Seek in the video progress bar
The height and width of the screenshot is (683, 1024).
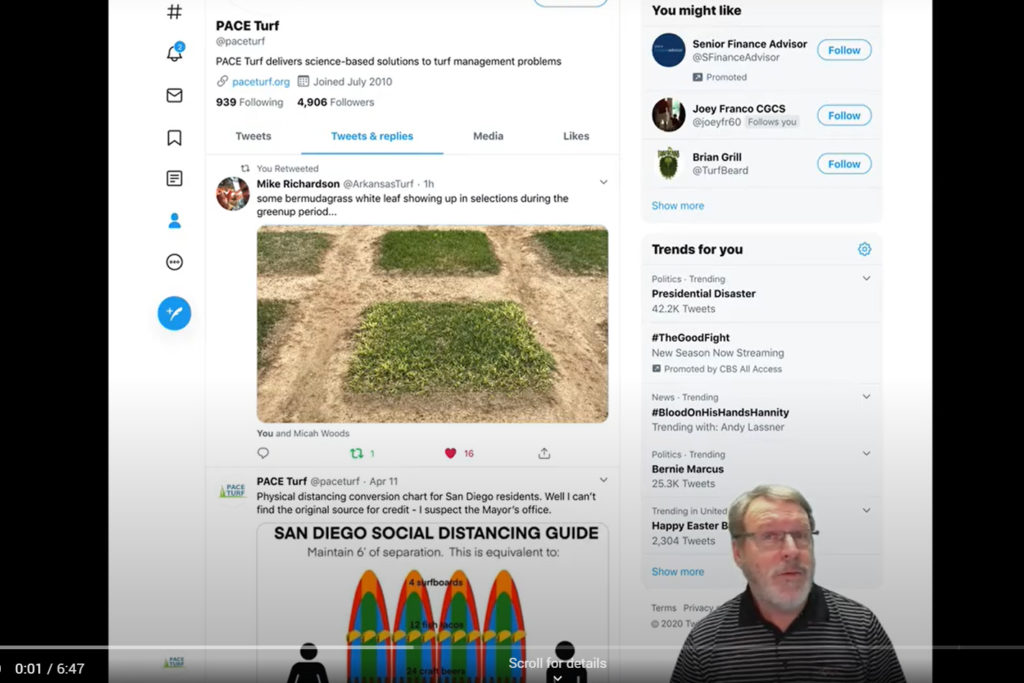(512, 647)
